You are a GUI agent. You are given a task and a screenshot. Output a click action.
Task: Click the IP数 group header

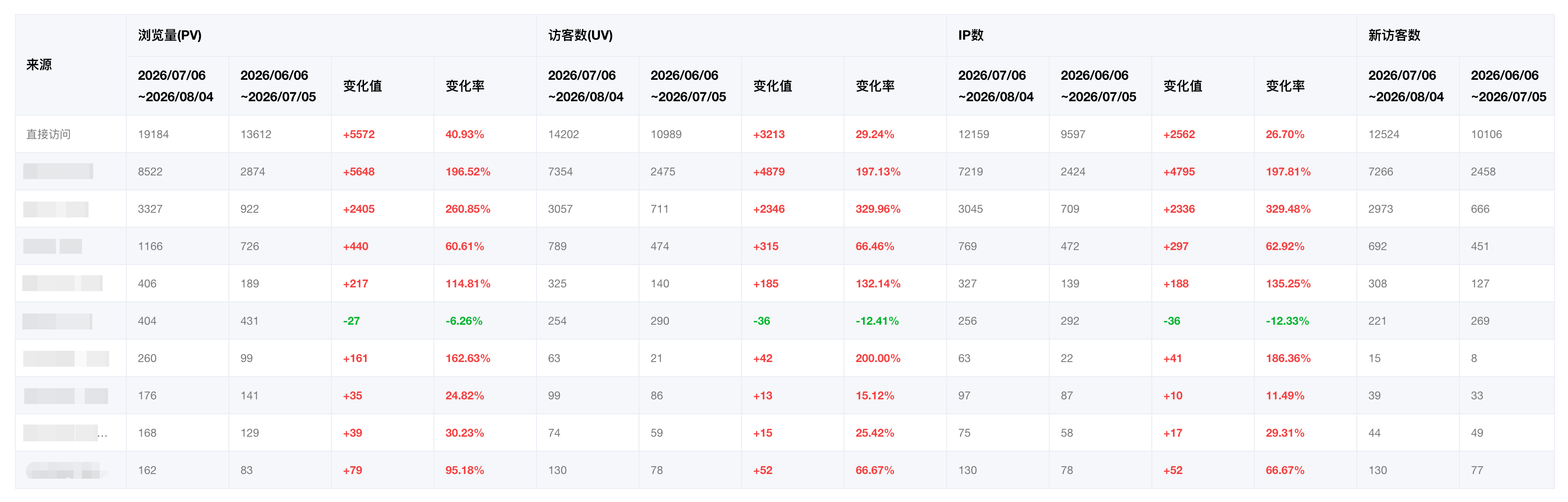(971, 35)
